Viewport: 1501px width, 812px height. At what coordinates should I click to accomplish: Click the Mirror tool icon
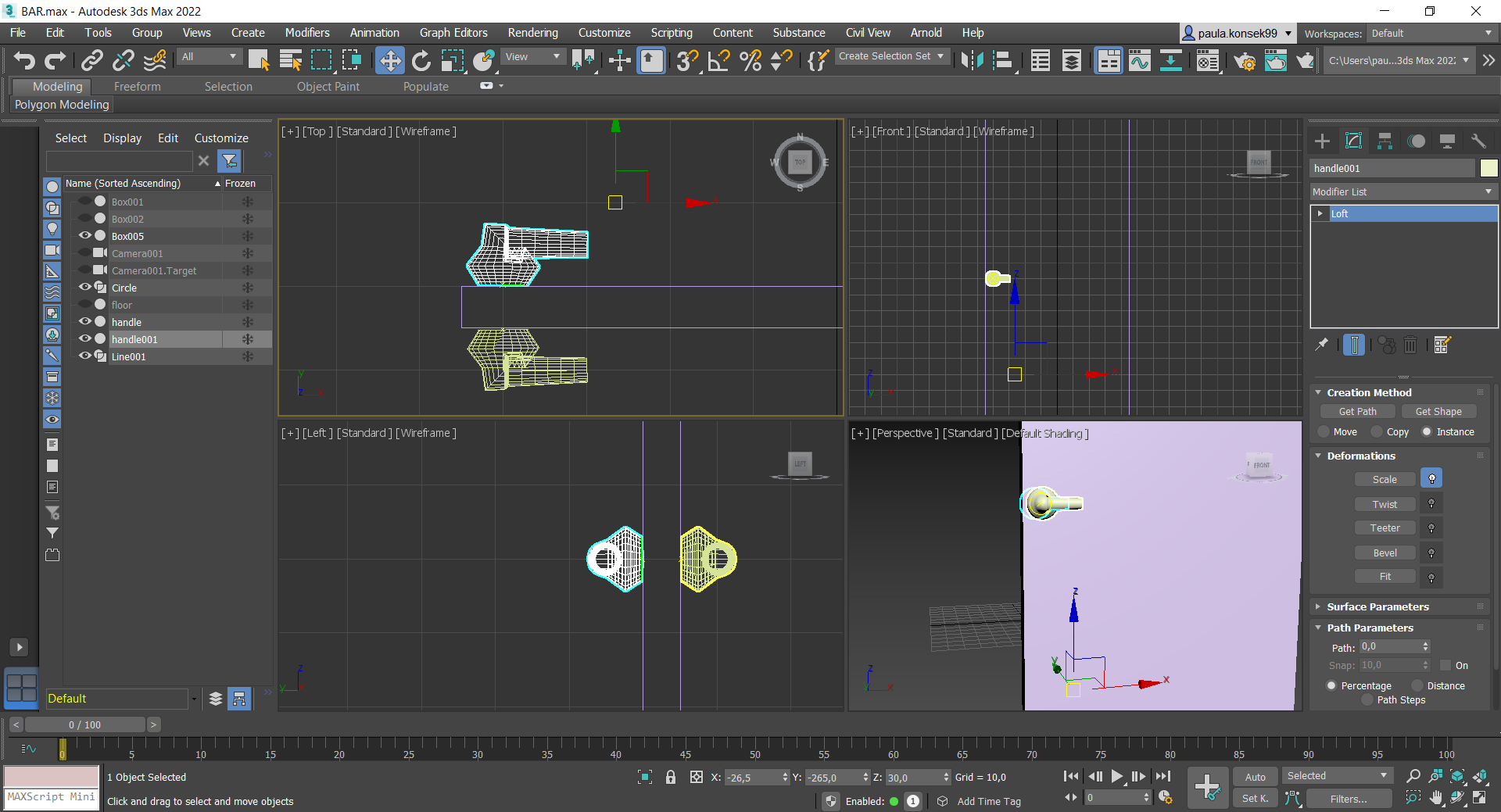tap(972, 60)
